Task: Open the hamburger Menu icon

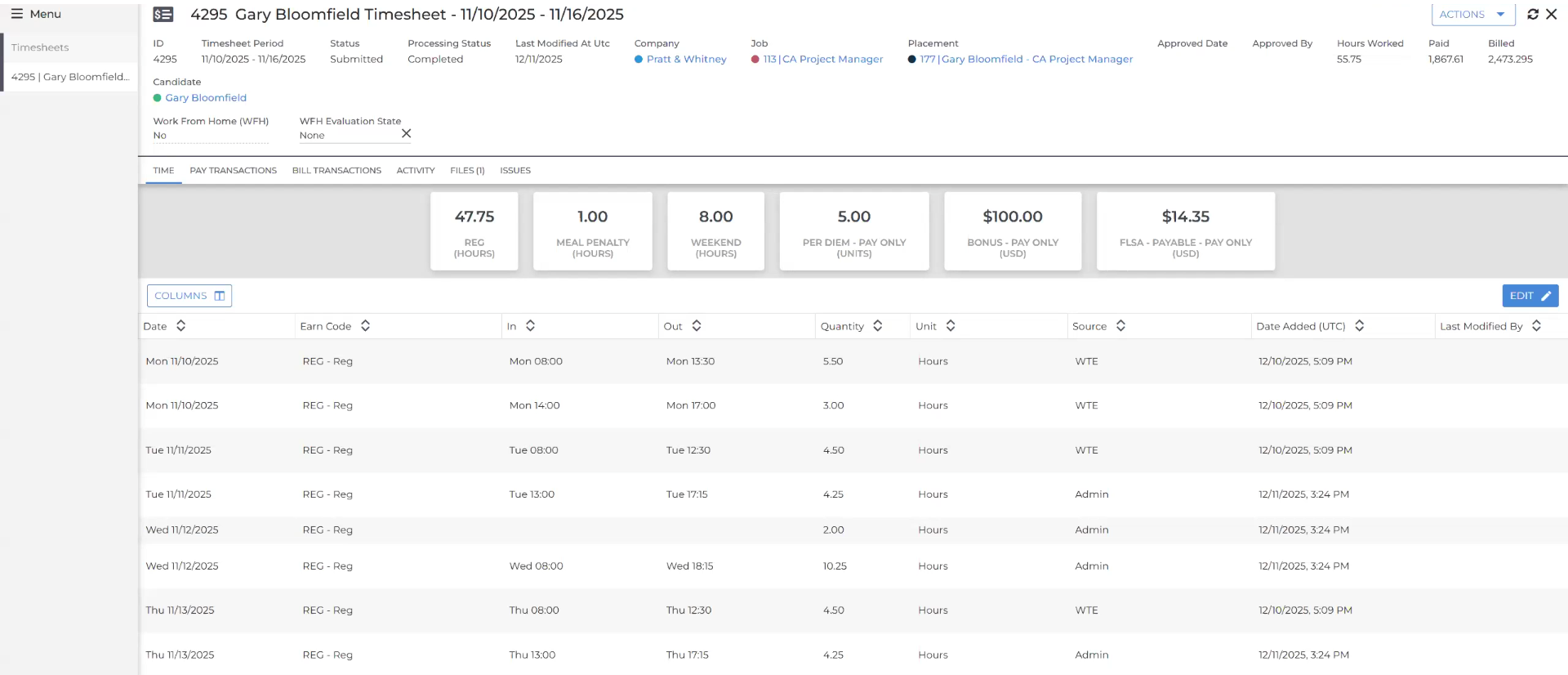Action: pyautogui.click(x=16, y=14)
